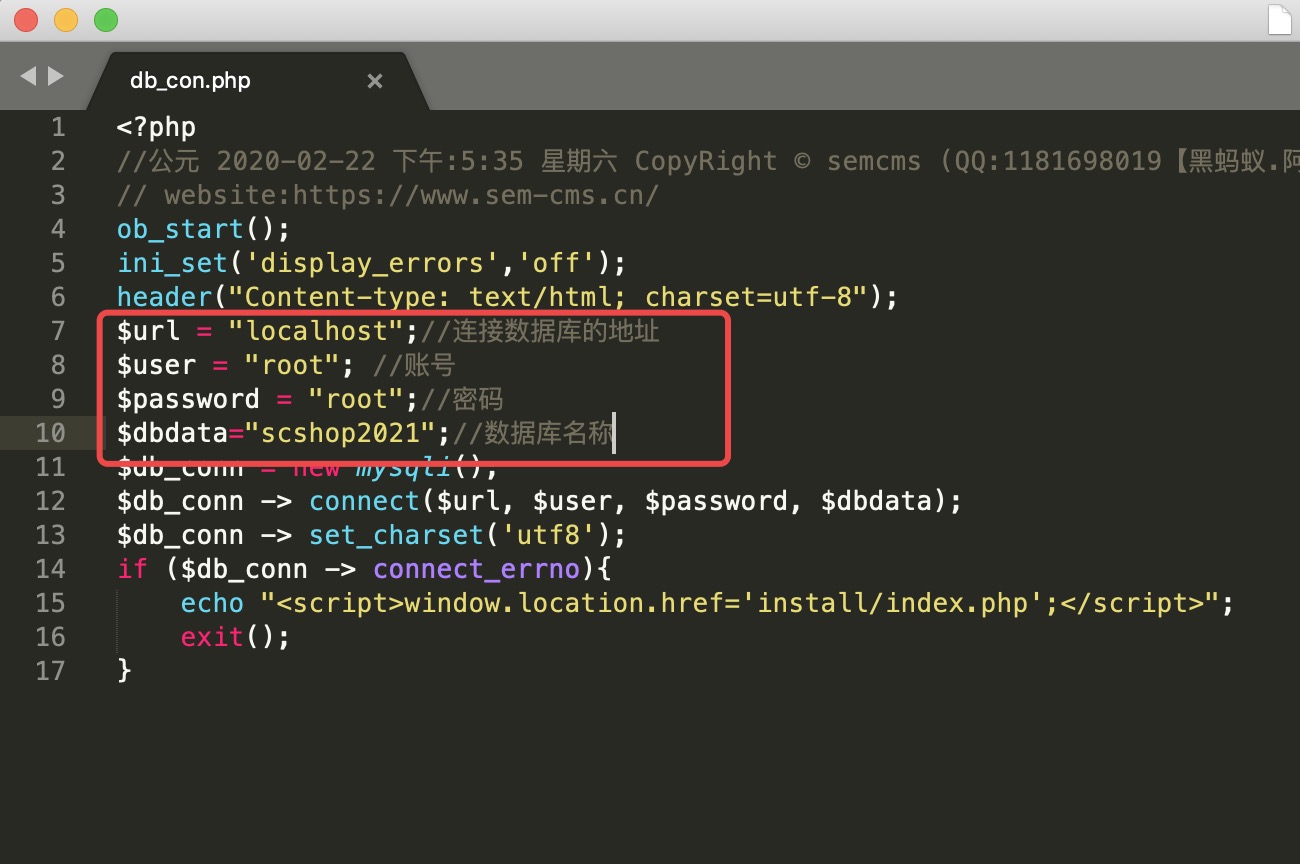Click the CopyRight comment on line 2
Image resolution: width=1300 pixels, height=864 pixels.
(x=706, y=161)
